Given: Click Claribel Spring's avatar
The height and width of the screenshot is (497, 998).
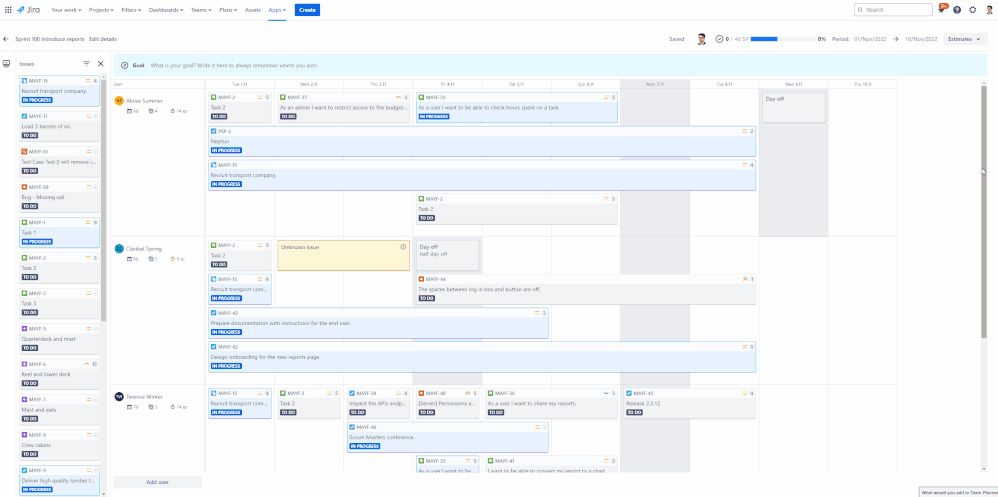Looking at the screenshot, I should [x=119, y=249].
